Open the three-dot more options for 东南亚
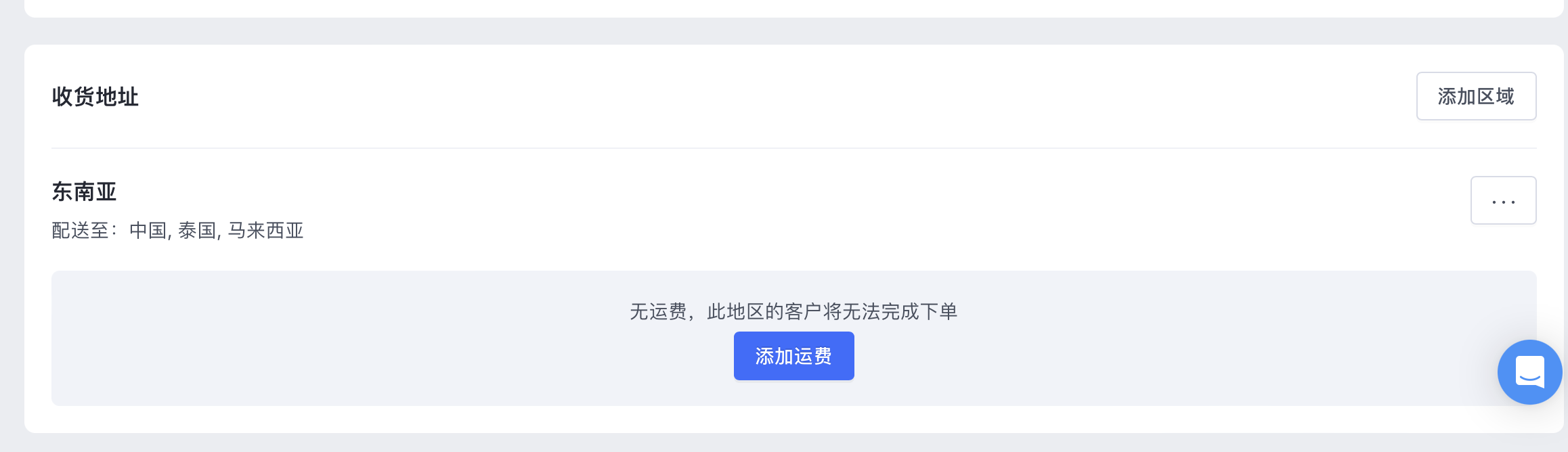 coord(1503,200)
